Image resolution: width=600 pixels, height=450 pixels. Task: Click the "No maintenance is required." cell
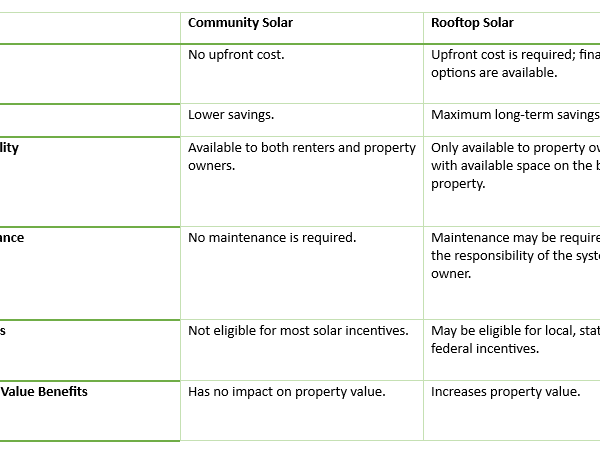(272, 238)
